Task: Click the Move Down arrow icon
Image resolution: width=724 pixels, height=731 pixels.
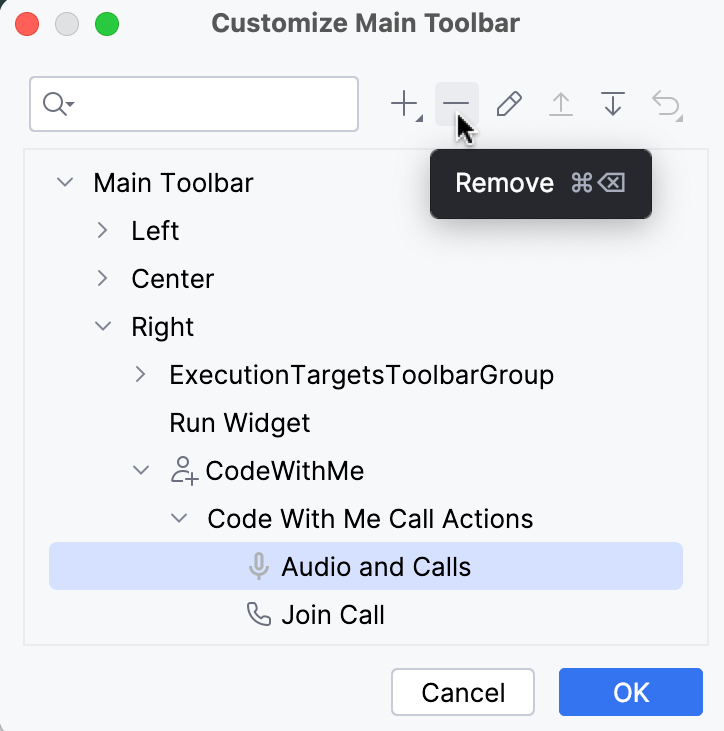Action: (613, 104)
